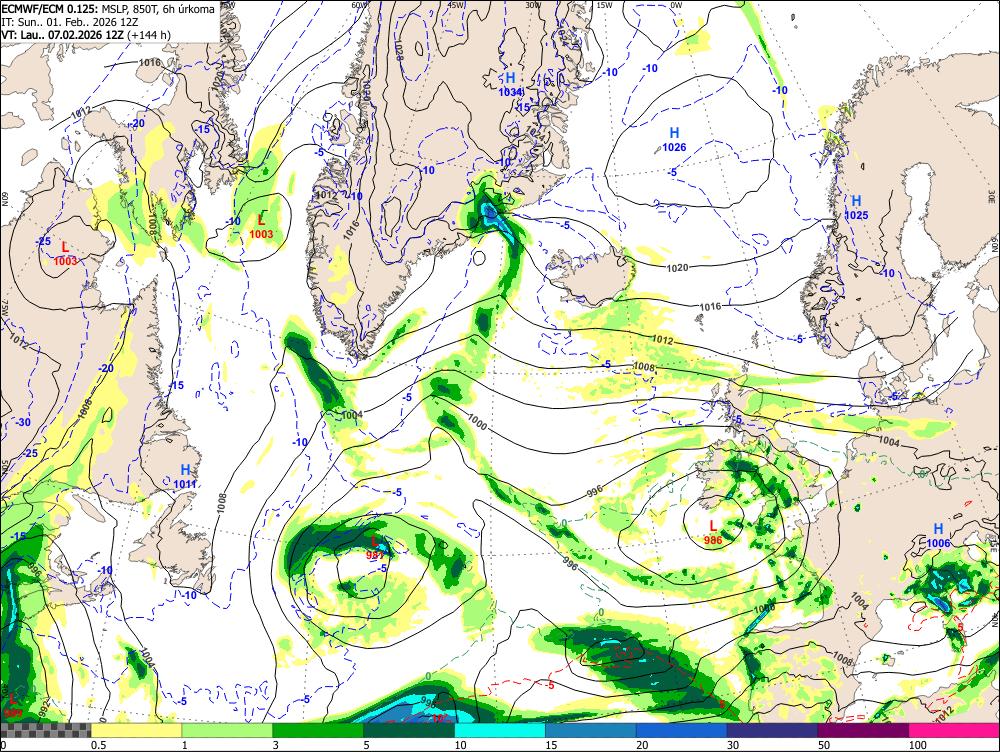Click the high pressure marker 'H 1011'
This screenshot has width=1000, height=752.
click(185, 476)
